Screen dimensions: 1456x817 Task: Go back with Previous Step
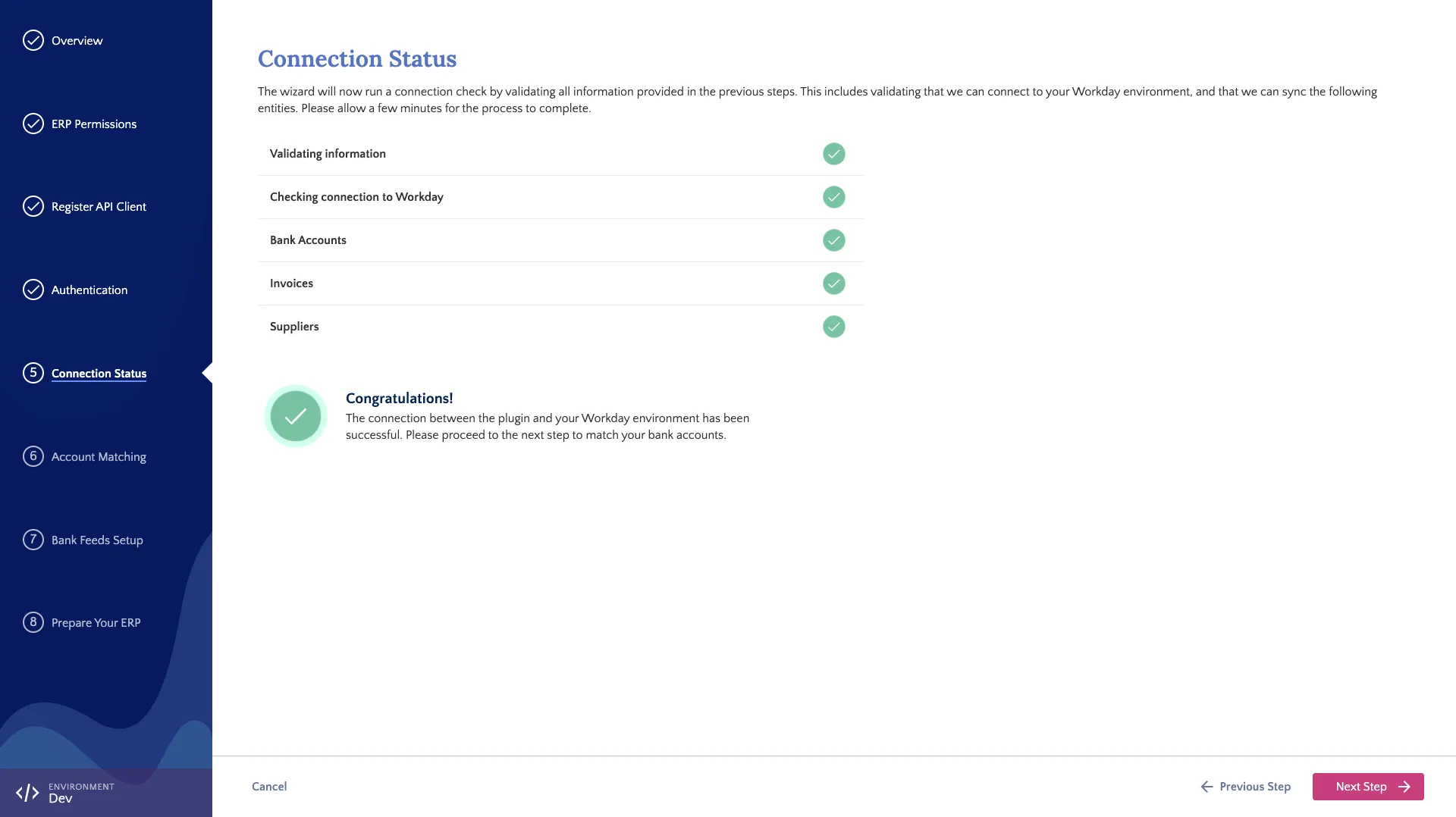[x=1245, y=787]
